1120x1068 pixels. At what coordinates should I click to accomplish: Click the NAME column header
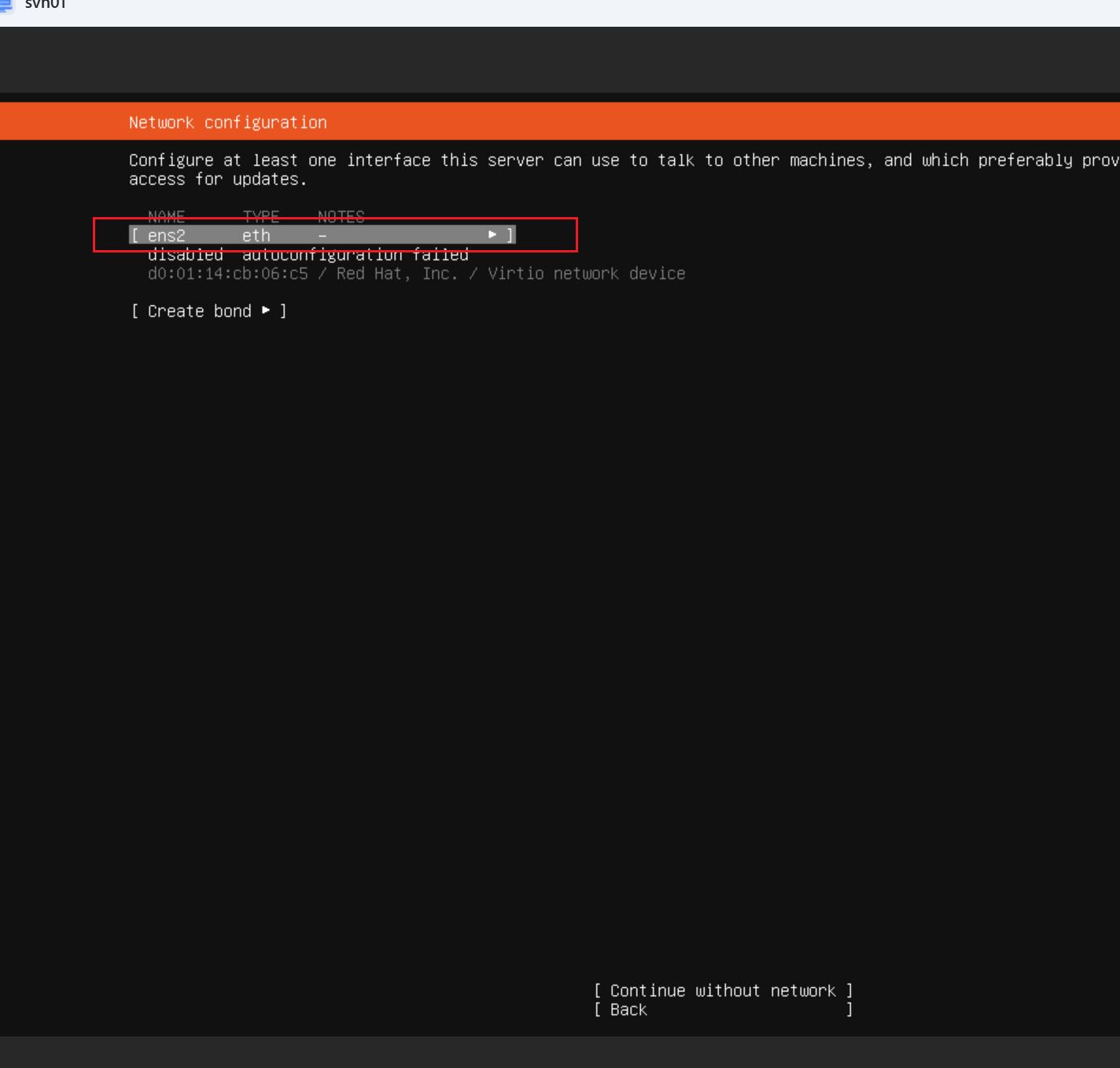167,216
